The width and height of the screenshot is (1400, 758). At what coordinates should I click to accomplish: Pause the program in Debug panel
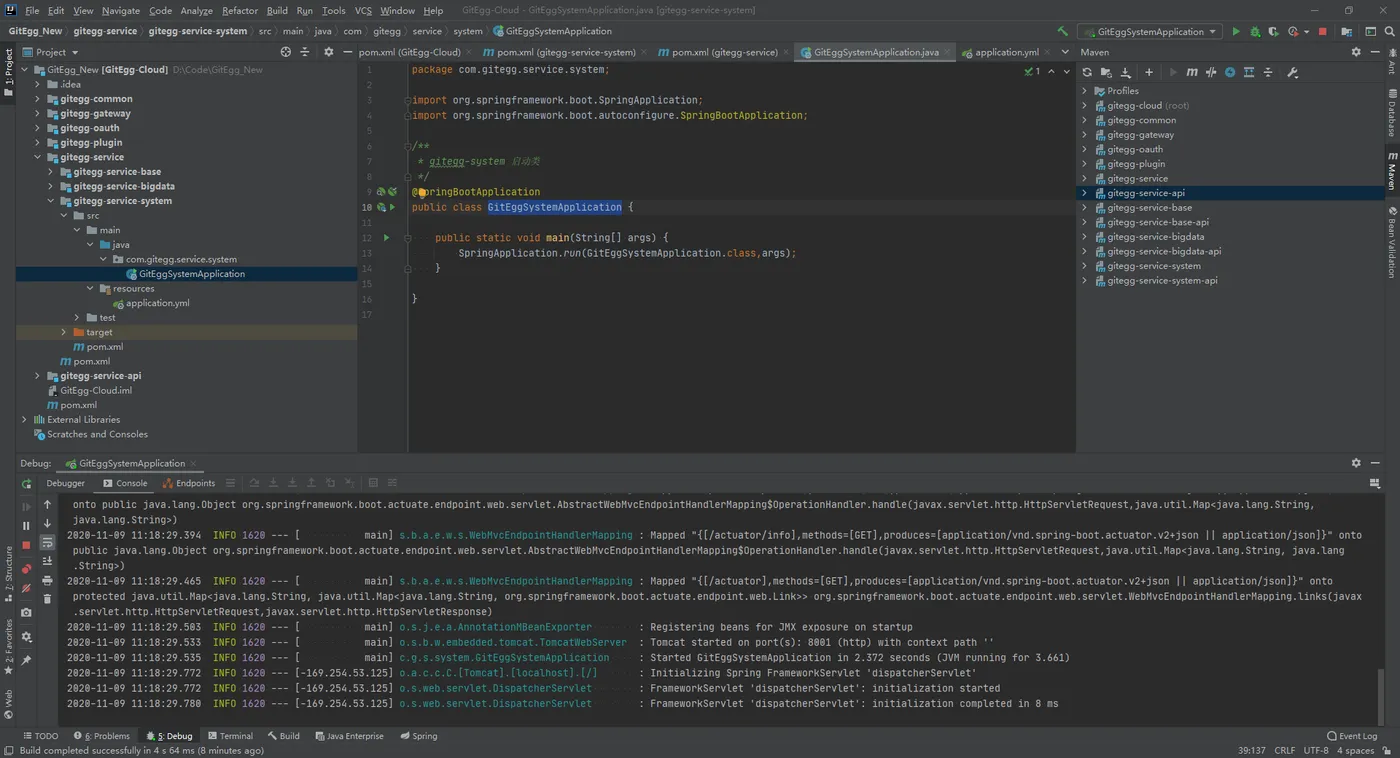coord(27,525)
